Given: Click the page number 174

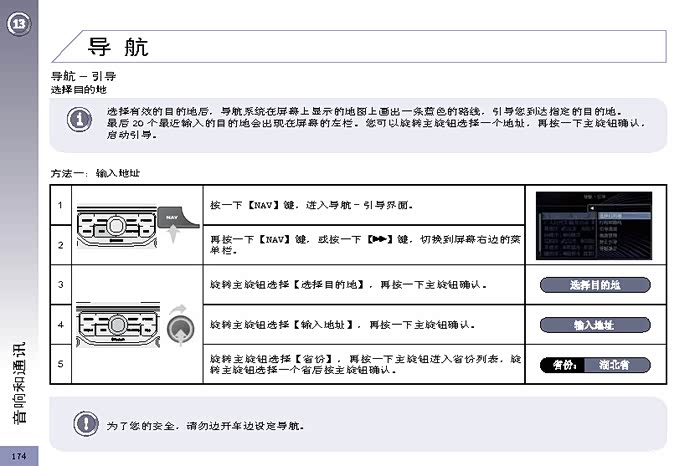Looking at the screenshot, I should (x=19, y=456).
